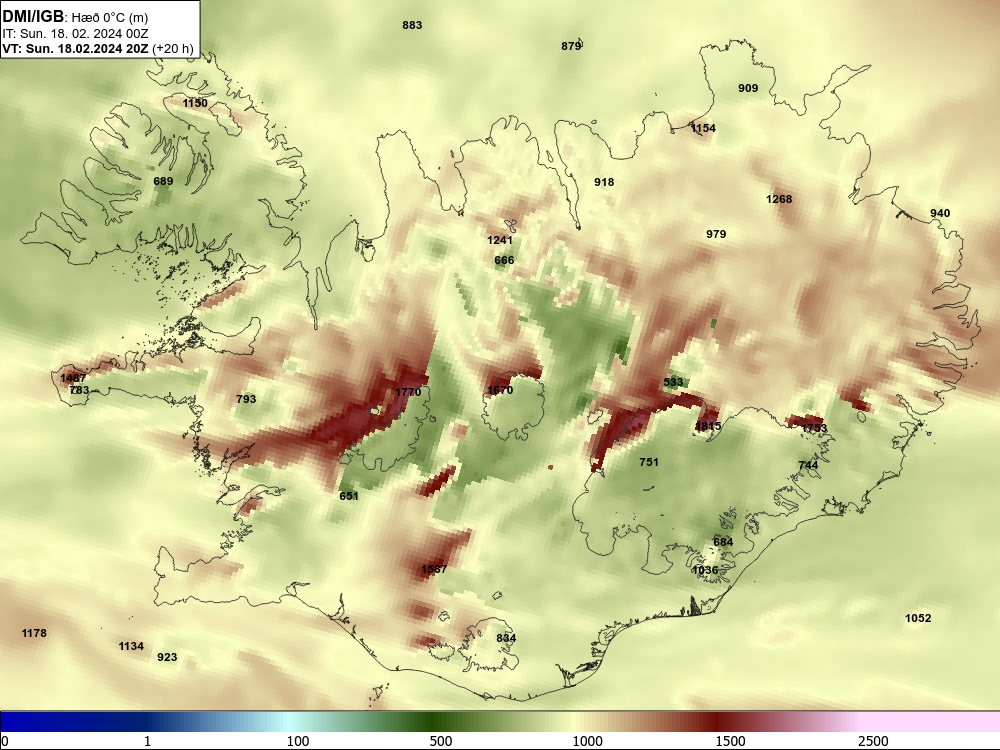1000x750 pixels.
Task: Select the 689 value in the Westfjords
Action: click(x=163, y=181)
